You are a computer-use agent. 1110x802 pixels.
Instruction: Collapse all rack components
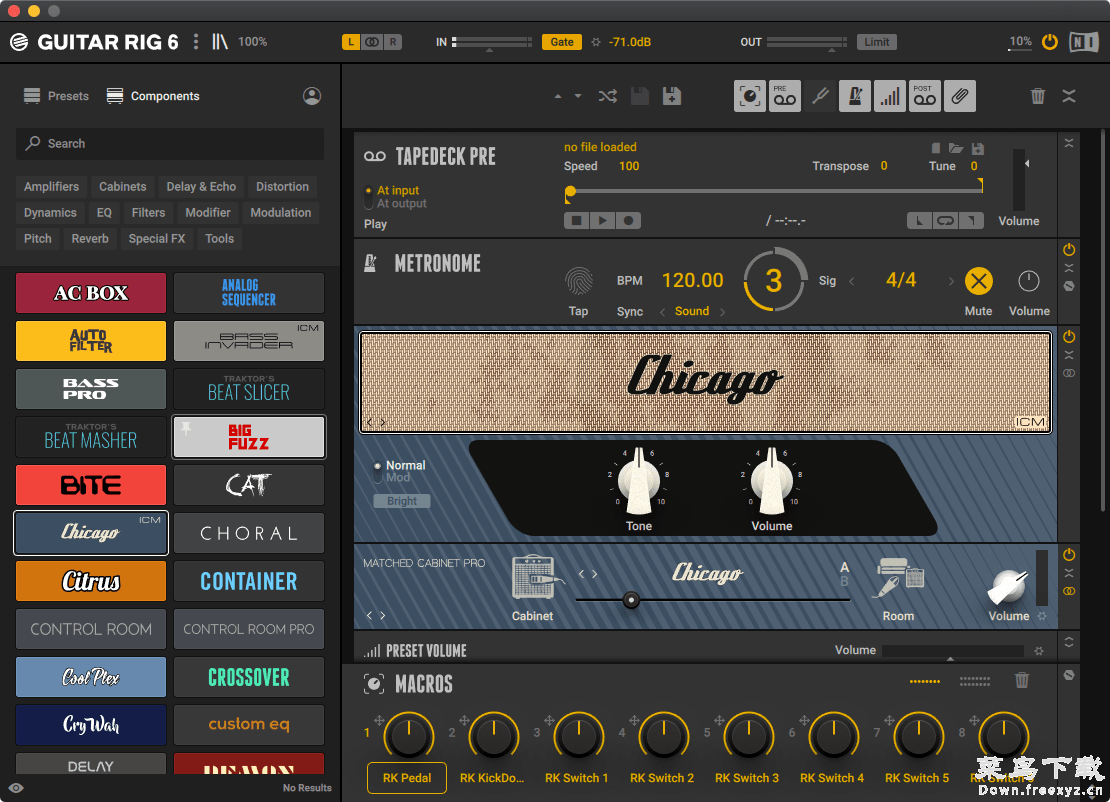pos(1069,96)
